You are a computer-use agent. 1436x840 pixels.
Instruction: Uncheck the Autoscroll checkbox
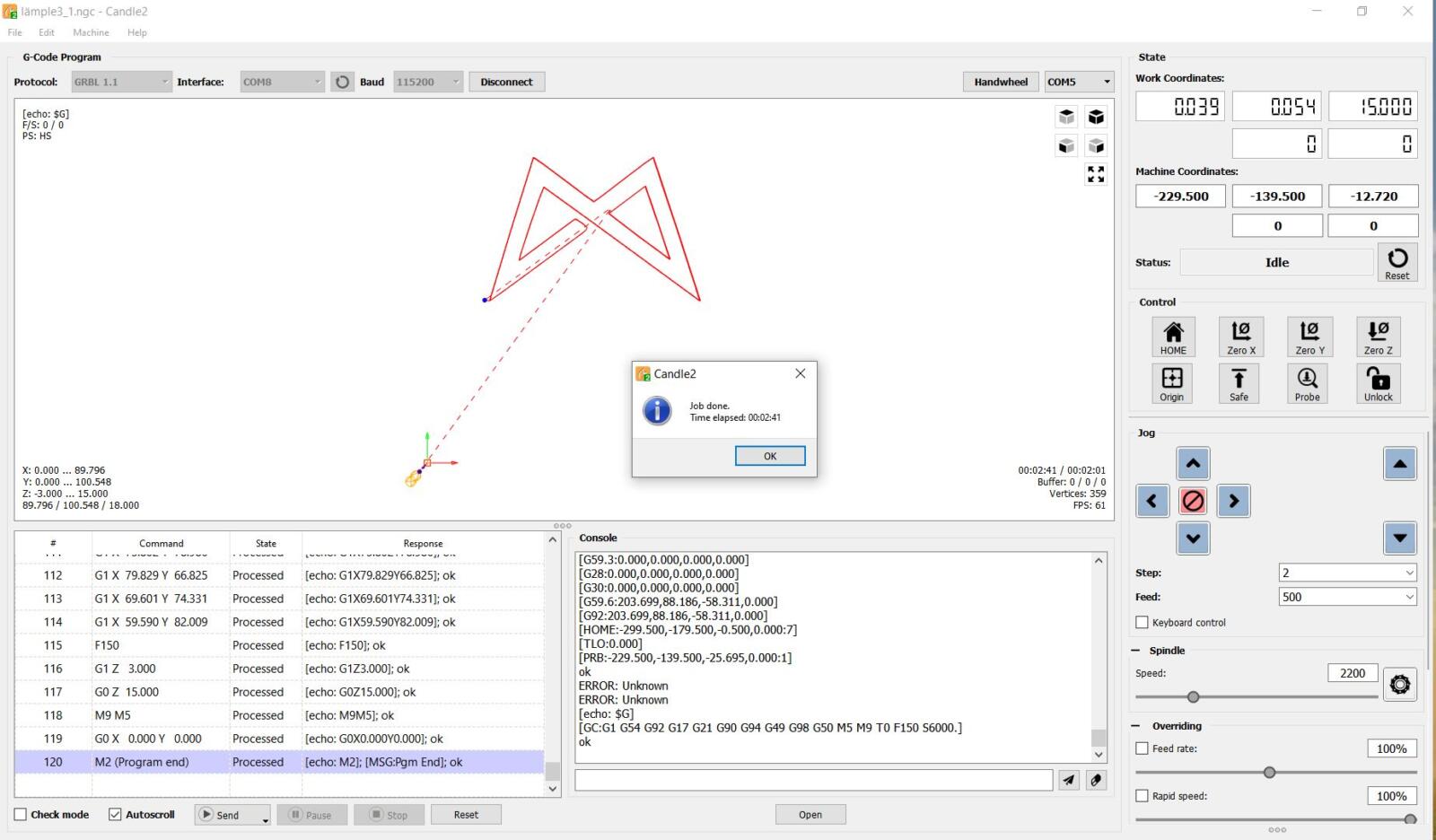115,815
